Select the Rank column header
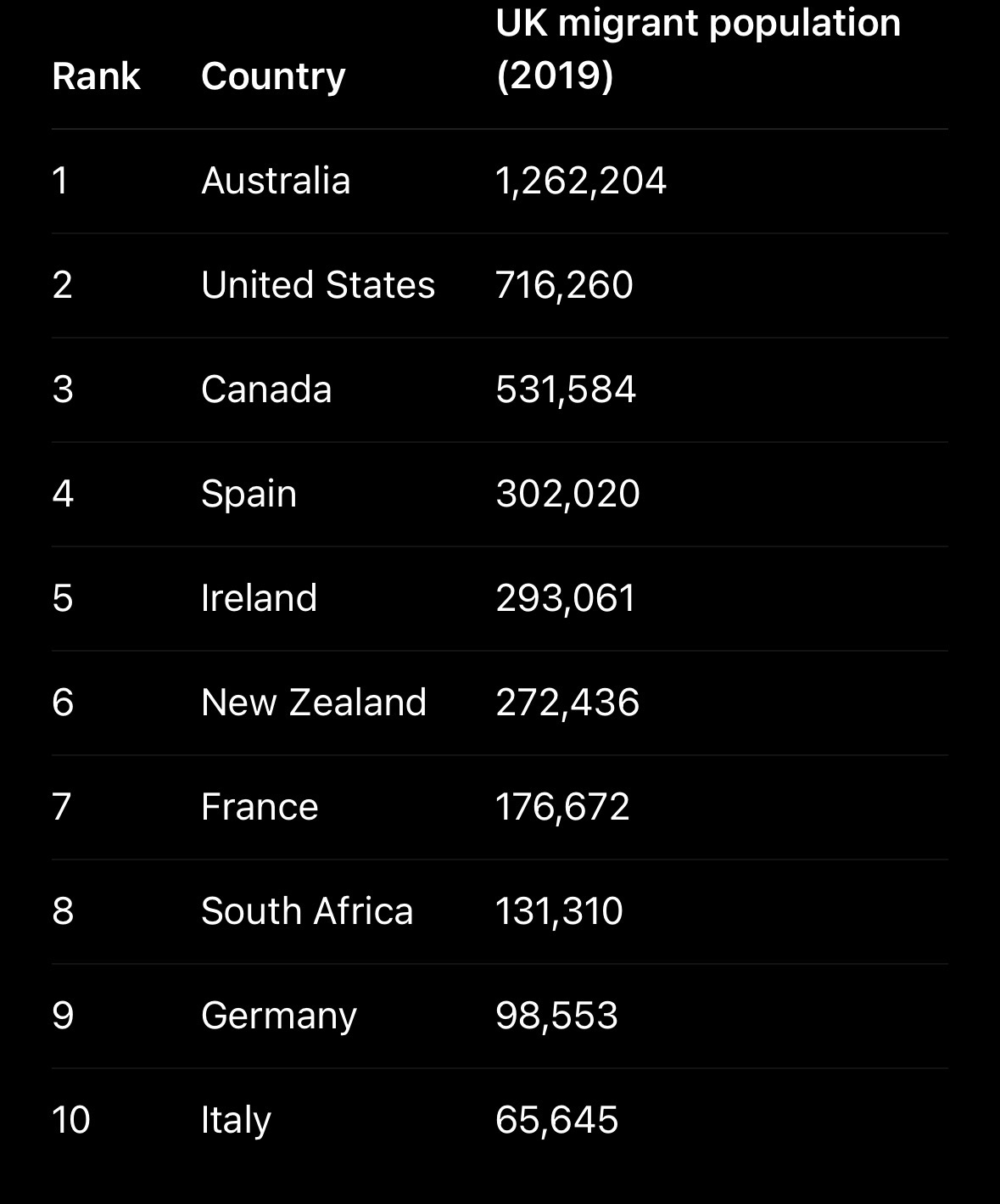The width and height of the screenshot is (1000, 1204). click(96, 76)
